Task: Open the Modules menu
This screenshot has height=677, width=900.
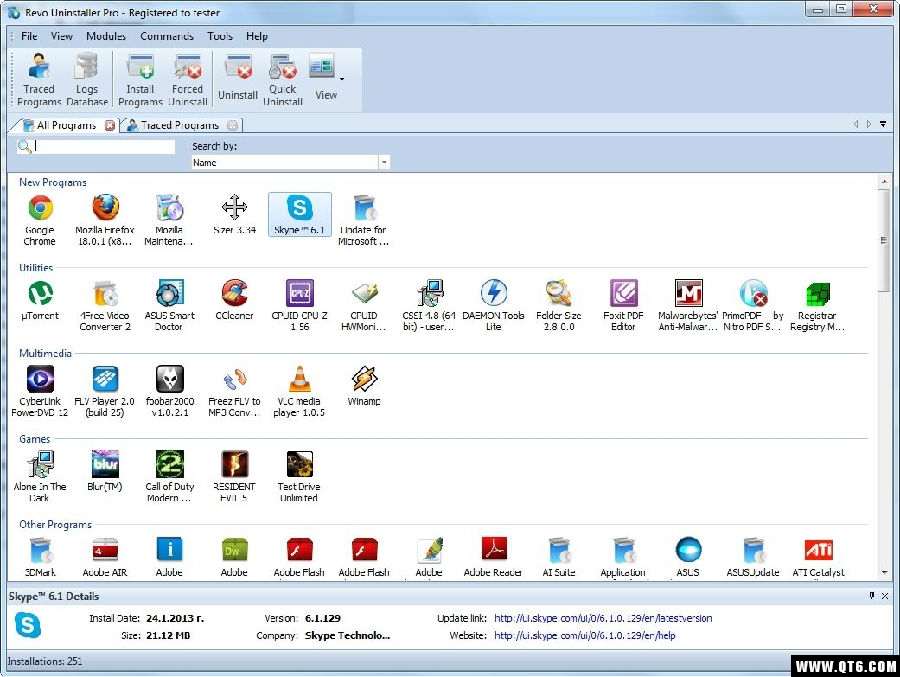Action: tap(106, 36)
